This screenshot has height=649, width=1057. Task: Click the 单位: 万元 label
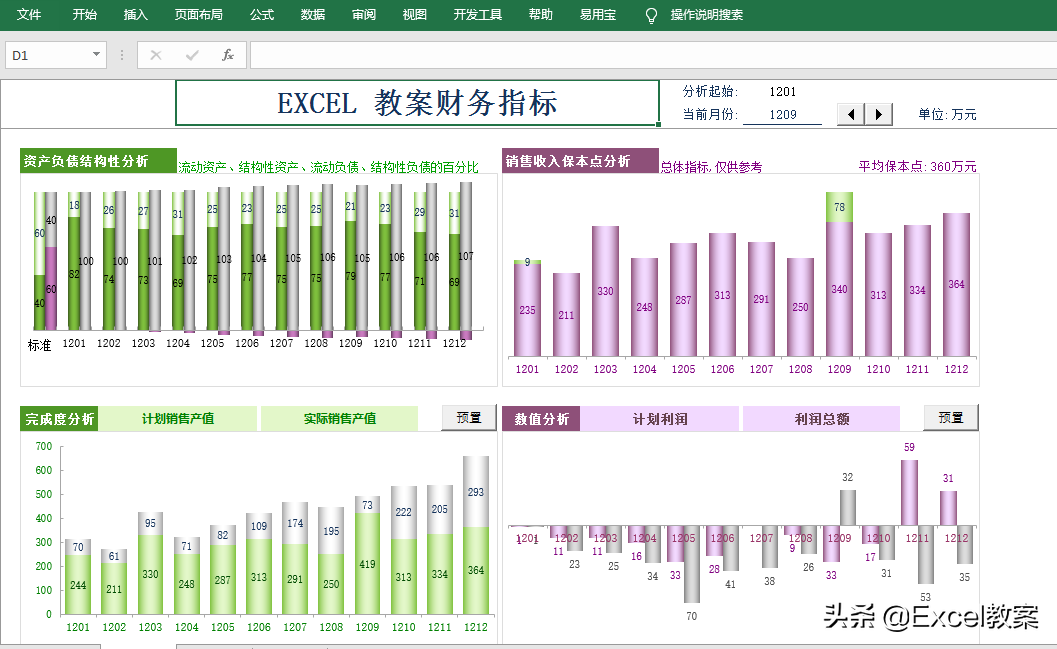(x=947, y=115)
